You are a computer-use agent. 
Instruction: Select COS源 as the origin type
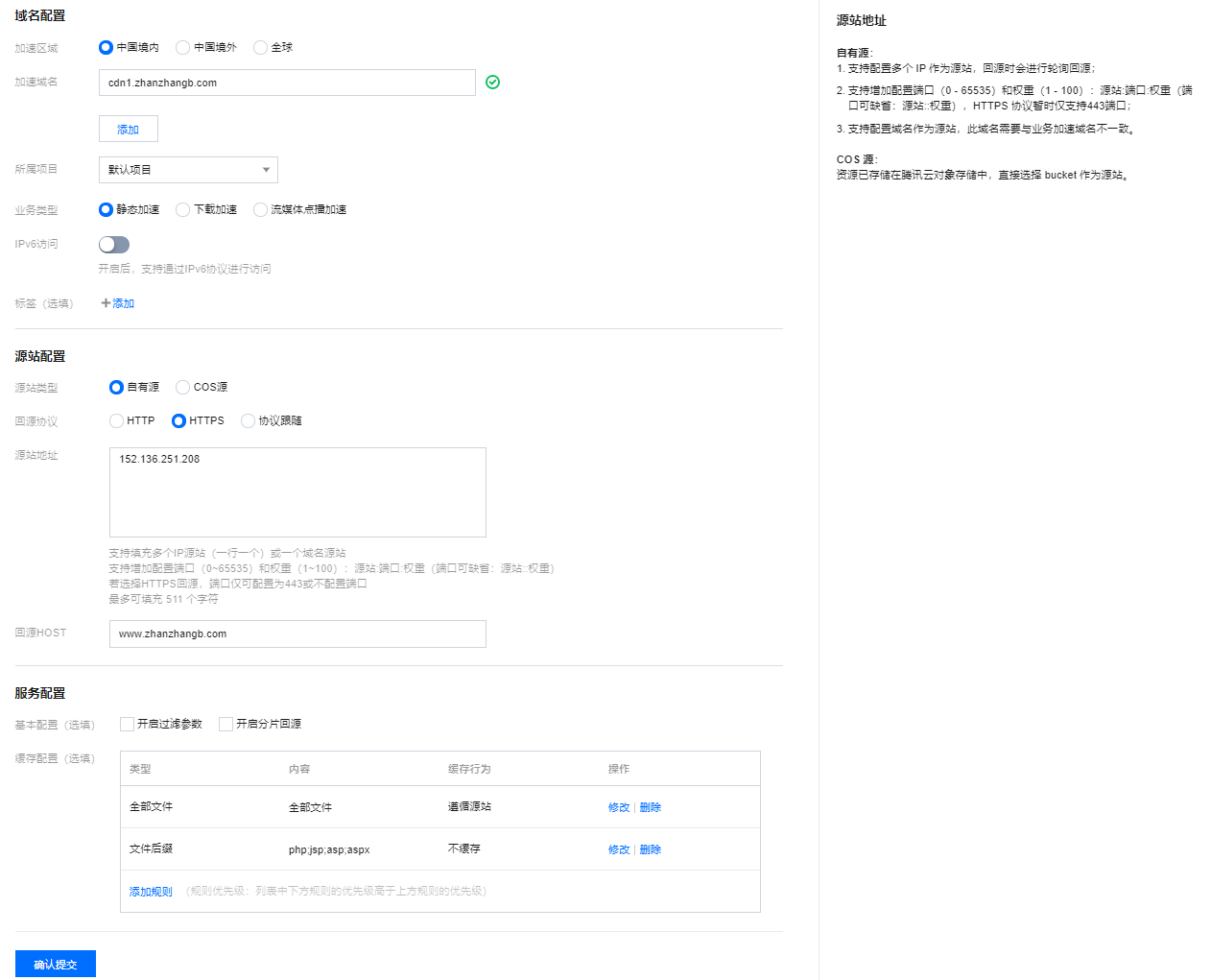[x=182, y=387]
